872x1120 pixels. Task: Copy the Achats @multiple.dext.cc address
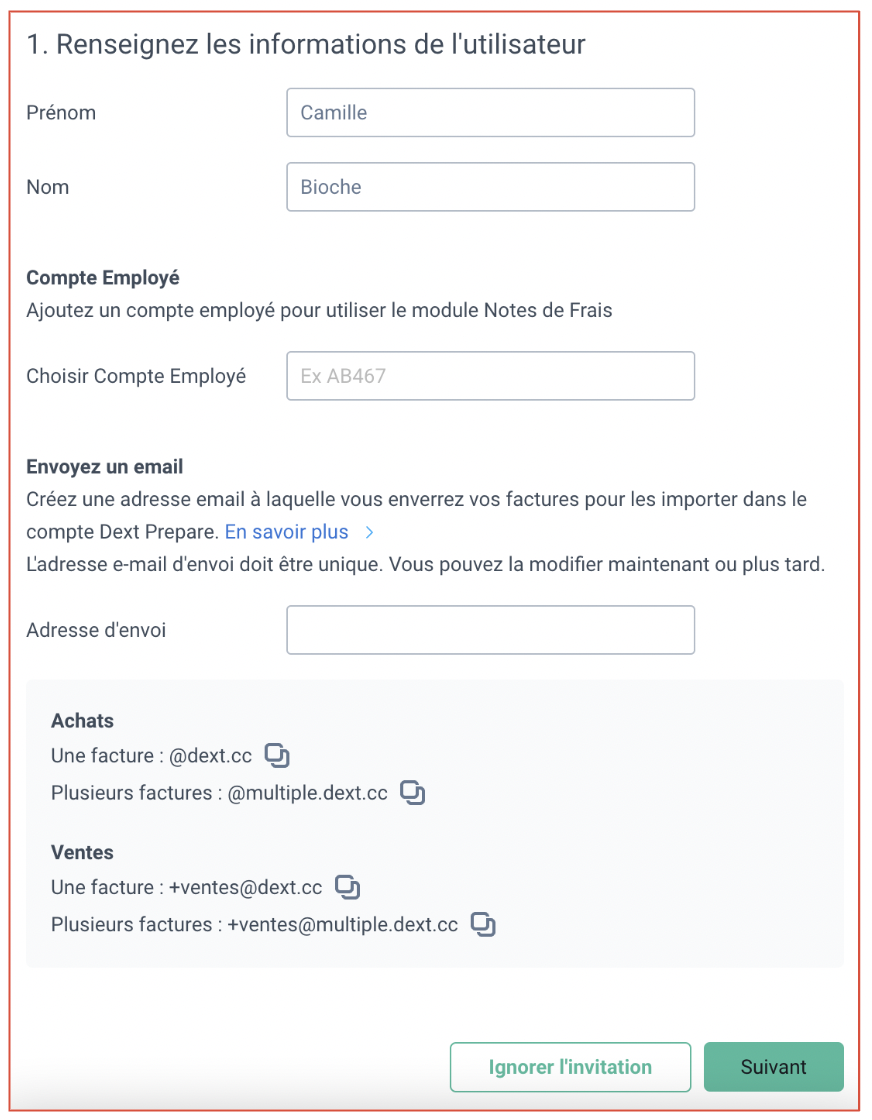[413, 792]
